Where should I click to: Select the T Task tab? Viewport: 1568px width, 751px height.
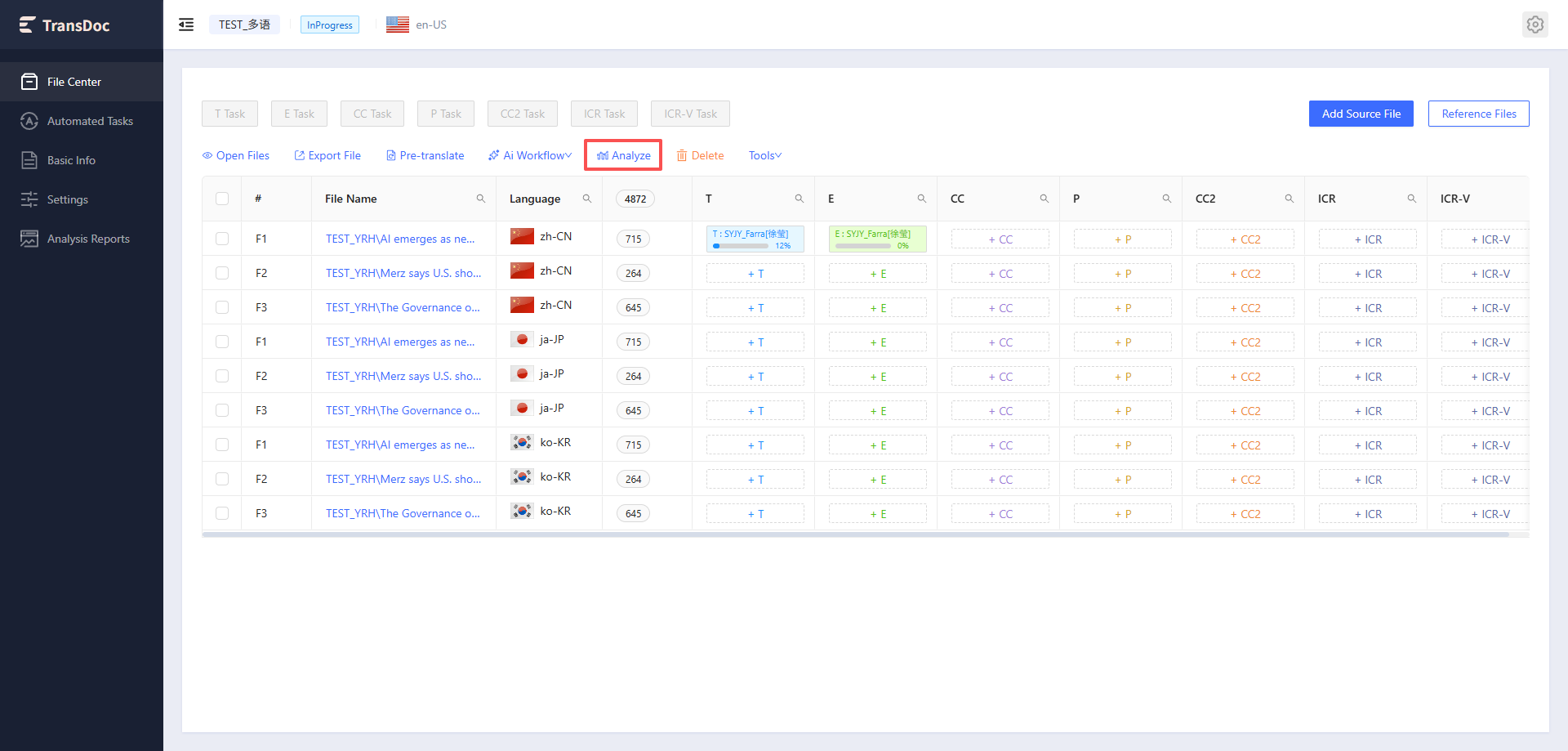click(x=230, y=114)
